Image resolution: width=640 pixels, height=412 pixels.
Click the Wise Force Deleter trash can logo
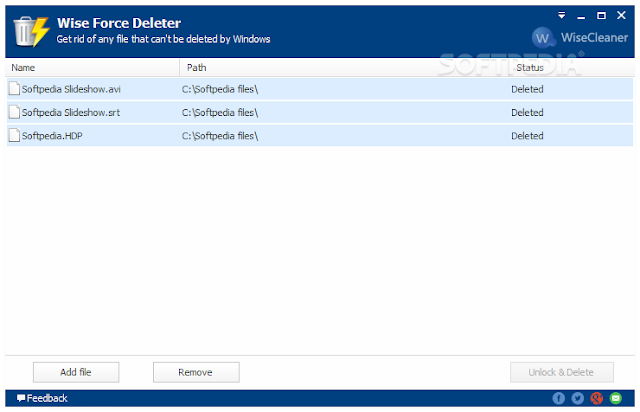(31, 31)
